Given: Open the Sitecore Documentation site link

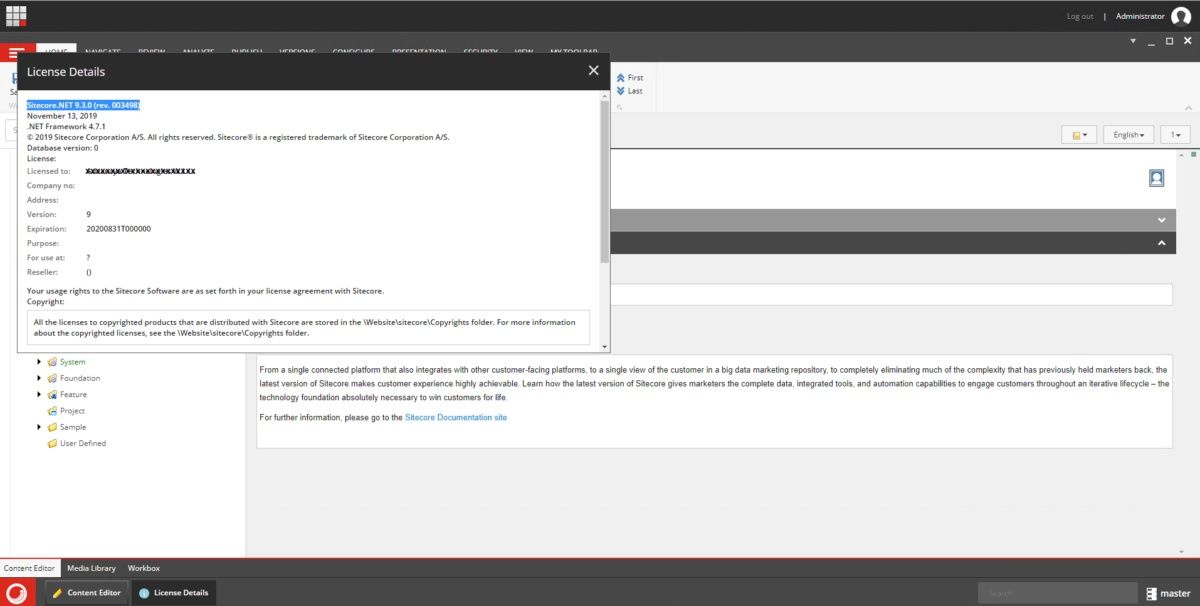Looking at the screenshot, I should tap(456, 417).
